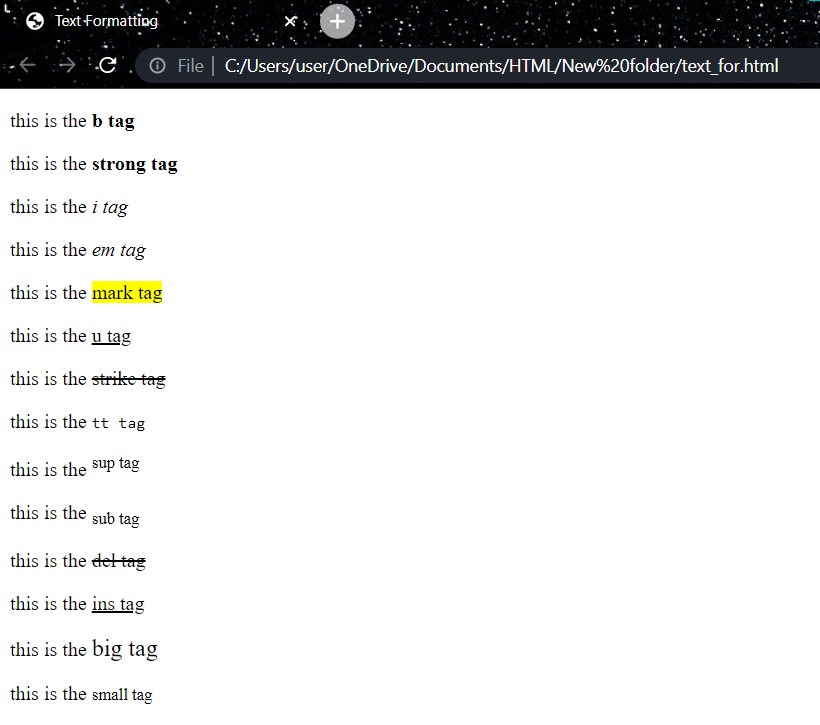Click the underlined u tag text
Screen dimensions: 820x725
111,335
